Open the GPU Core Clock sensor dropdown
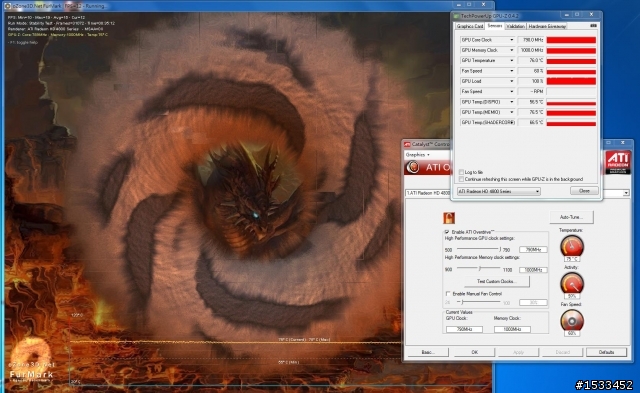The height and width of the screenshot is (393, 640). [511, 40]
